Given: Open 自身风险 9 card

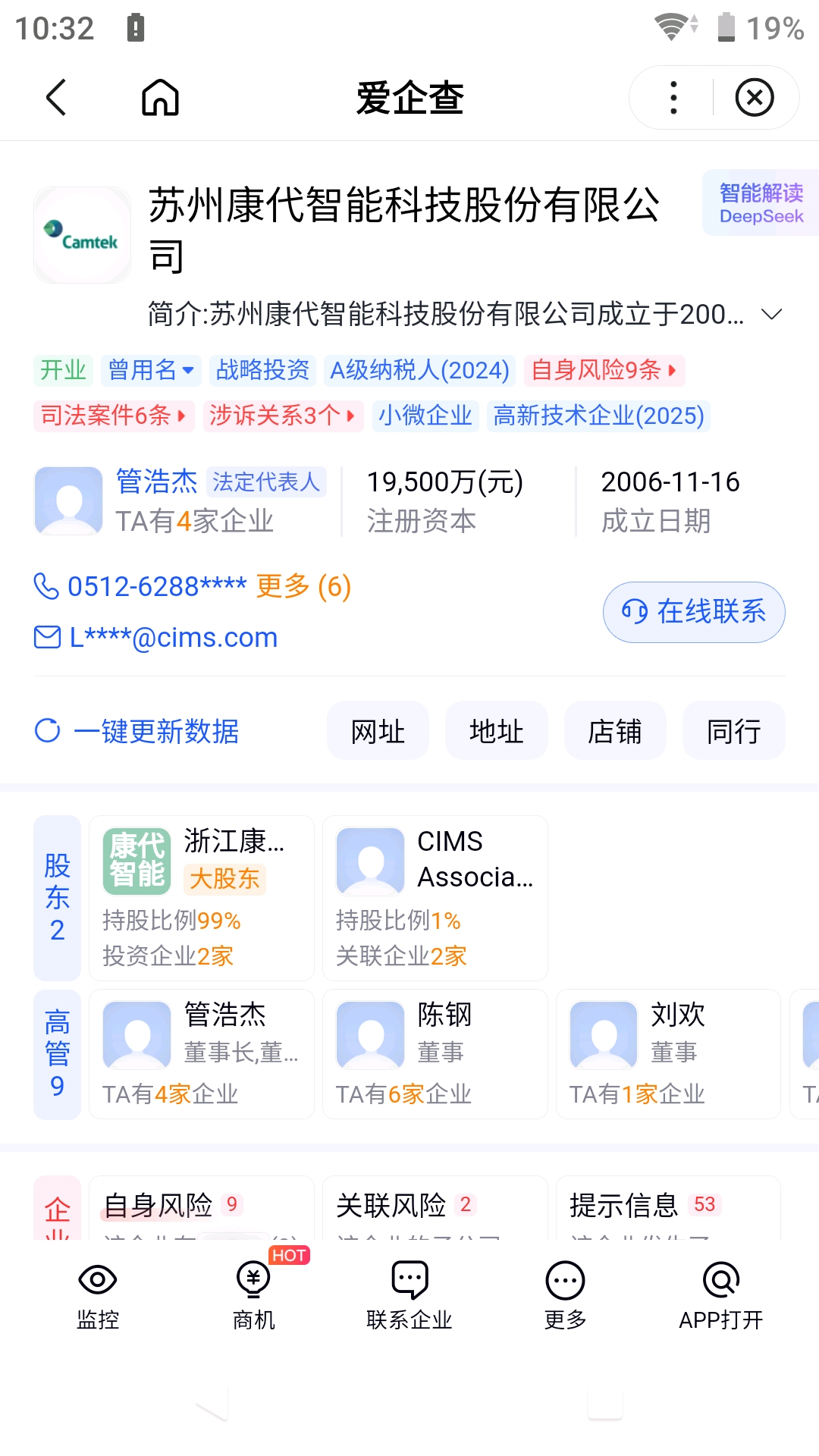Looking at the screenshot, I should point(202,1209).
